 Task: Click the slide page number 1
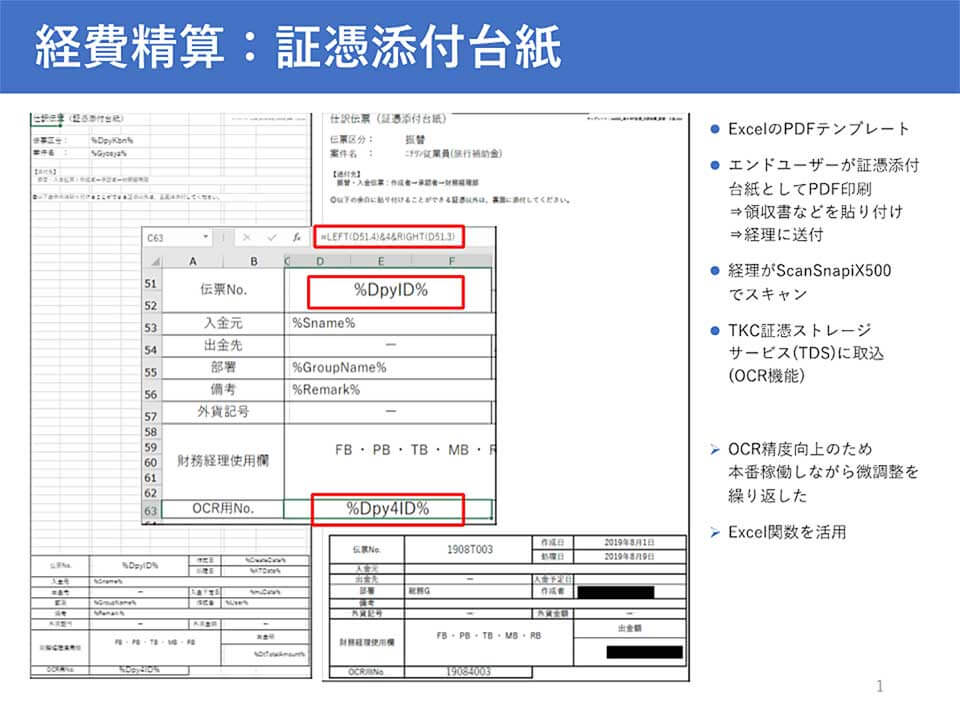[x=880, y=685]
